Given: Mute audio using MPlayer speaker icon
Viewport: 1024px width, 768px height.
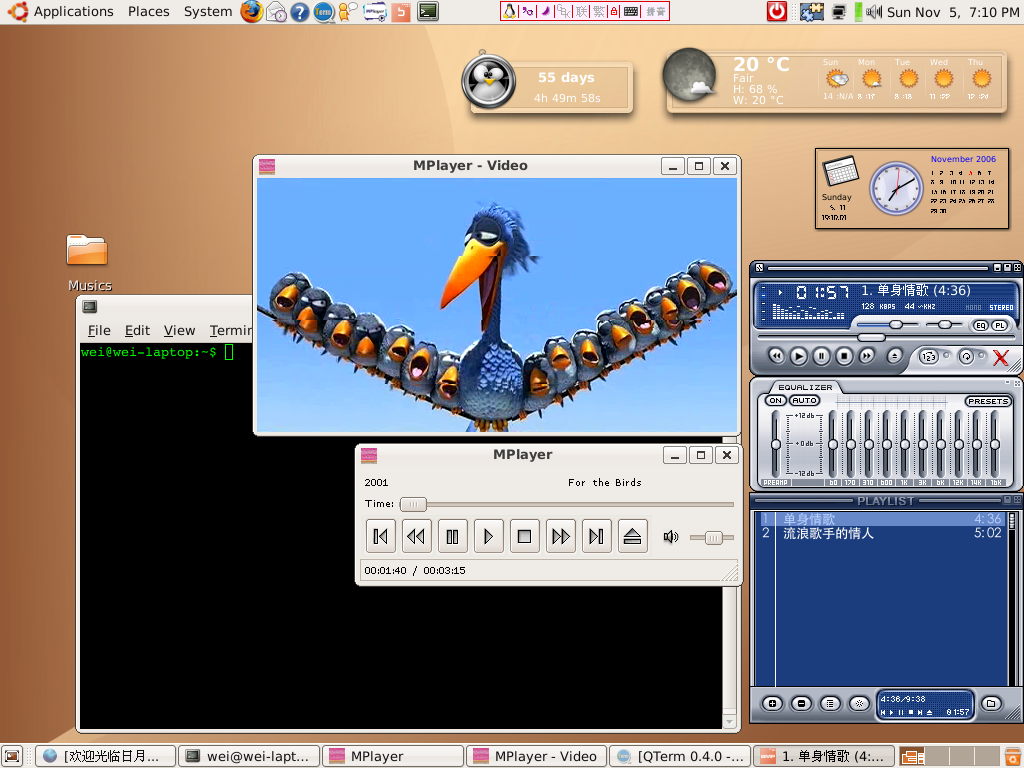Looking at the screenshot, I should pyautogui.click(x=671, y=537).
